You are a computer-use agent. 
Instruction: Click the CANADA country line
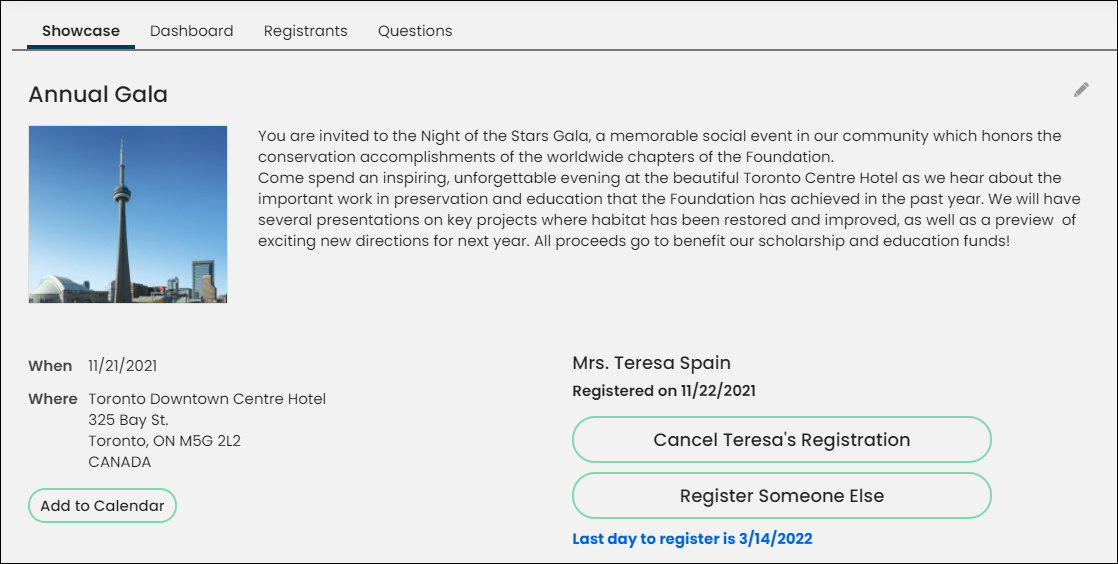coord(120,462)
